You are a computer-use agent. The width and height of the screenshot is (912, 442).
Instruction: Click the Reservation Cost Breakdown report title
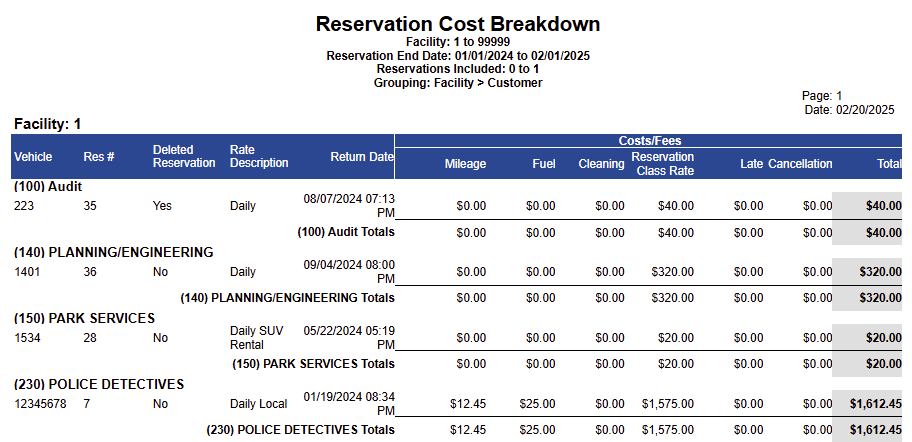tap(458, 23)
